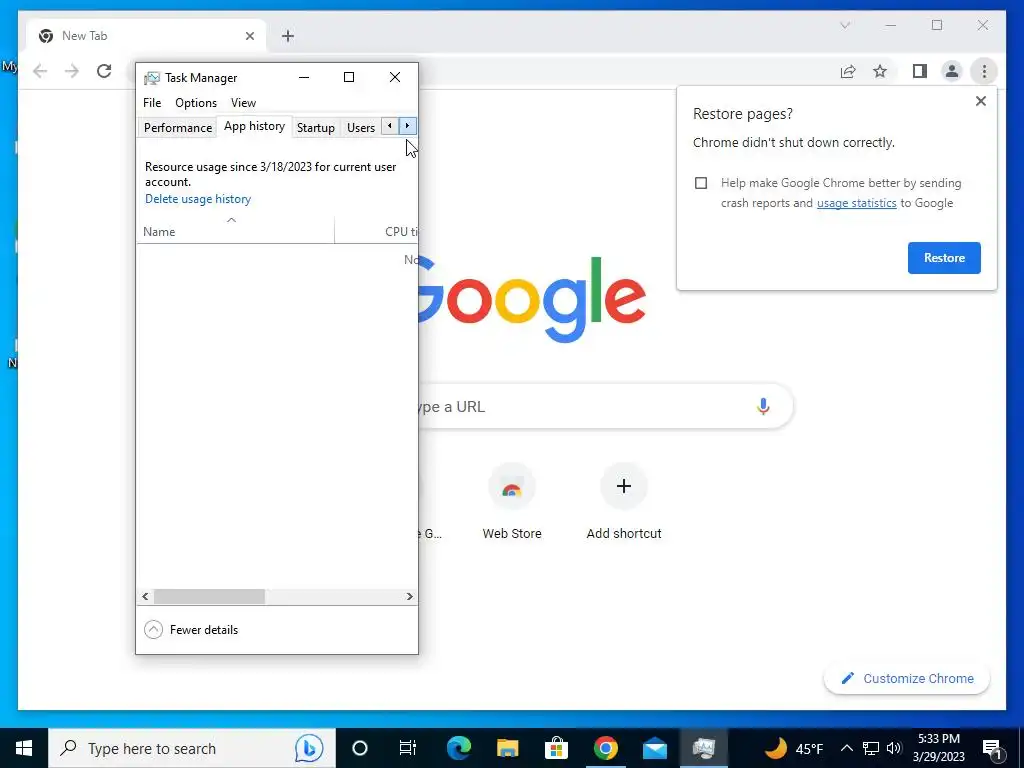Viewport: 1024px width, 768px height.
Task: Close the Task Manager window
Action: (394, 77)
